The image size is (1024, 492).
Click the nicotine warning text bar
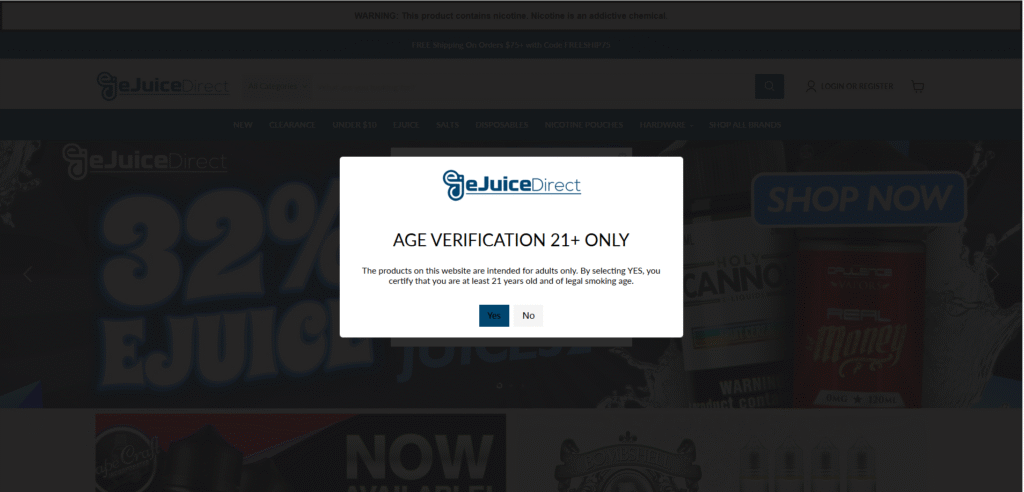tap(511, 16)
